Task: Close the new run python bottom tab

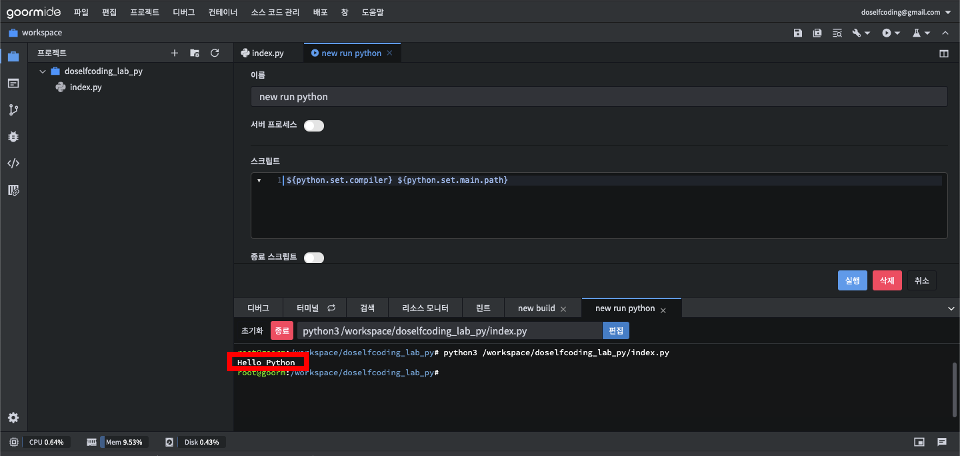Action: [662, 308]
